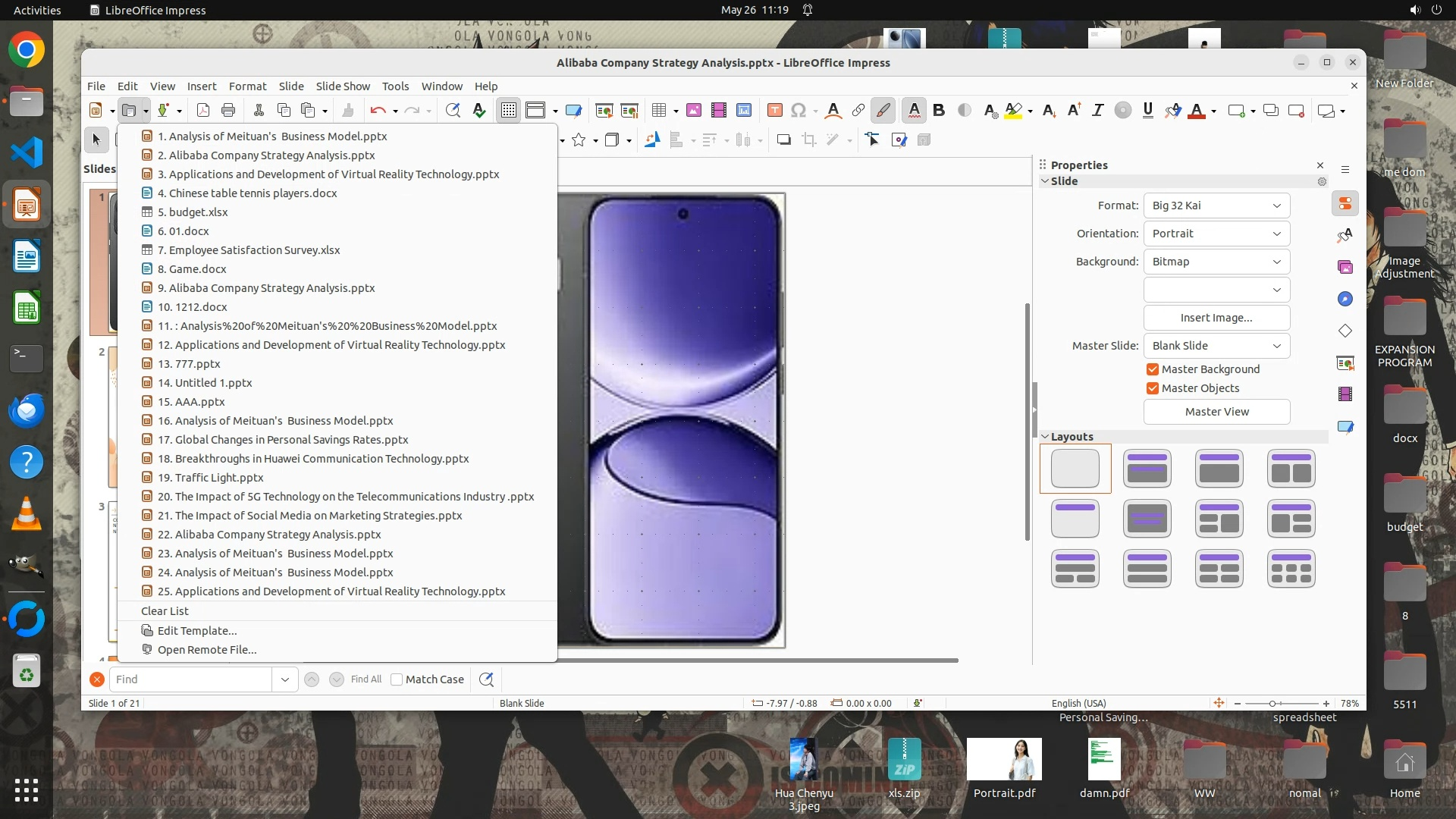The height and width of the screenshot is (819, 1456).
Task: Click the Insert Special Character icon
Action: [798, 111]
